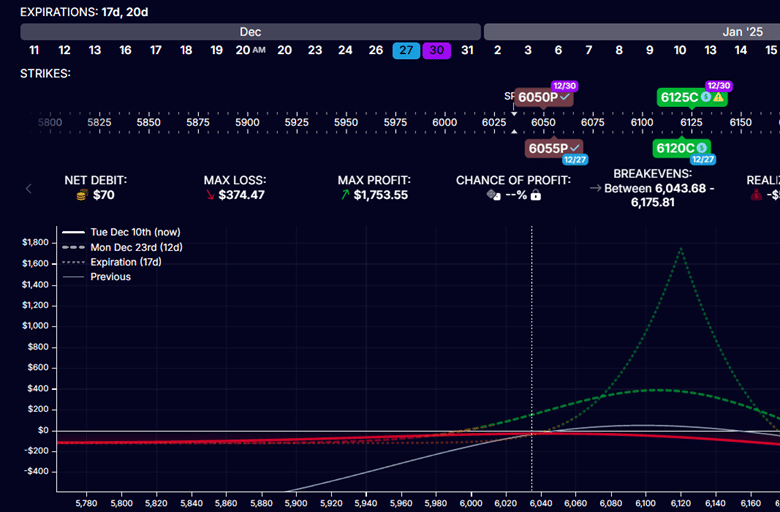Click the dollar icon on the 6120C strike
The image size is (780, 512).
point(702,148)
